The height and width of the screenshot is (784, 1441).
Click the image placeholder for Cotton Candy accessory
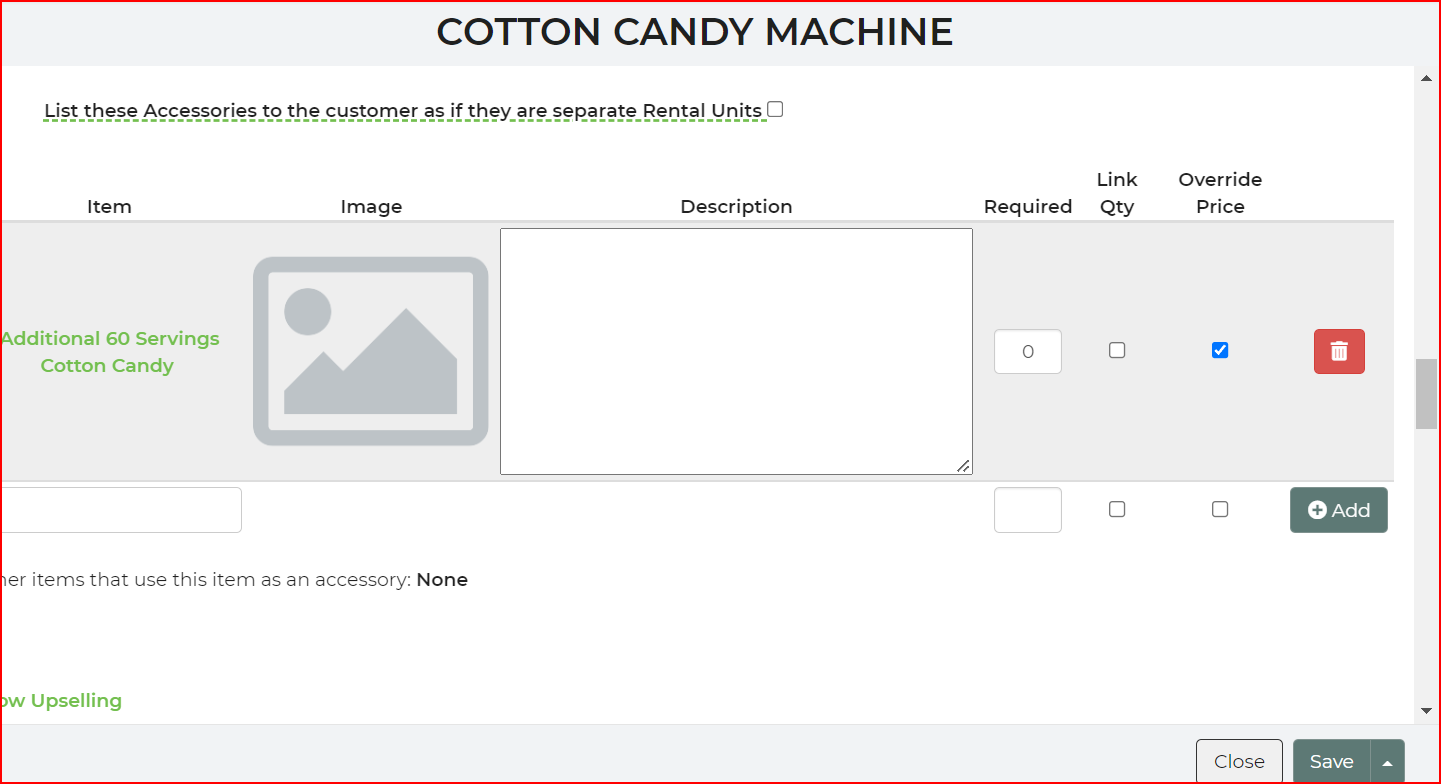pos(370,351)
